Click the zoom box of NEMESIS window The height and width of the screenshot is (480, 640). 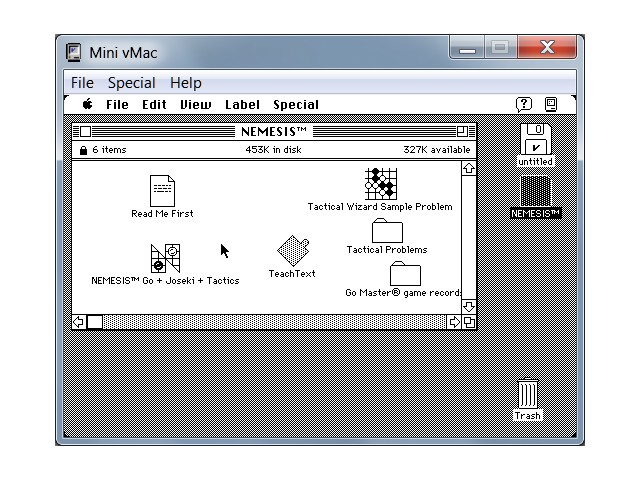coord(462,131)
